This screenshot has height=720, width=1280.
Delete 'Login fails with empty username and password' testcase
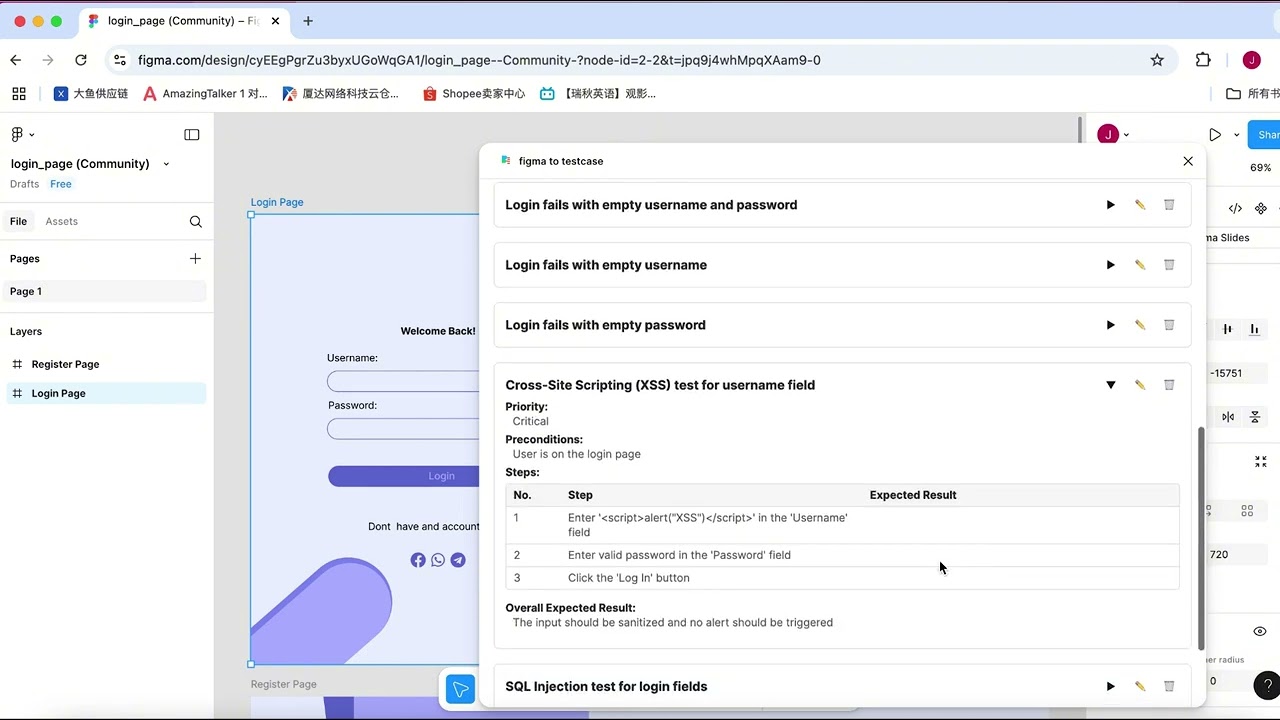pyautogui.click(x=1169, y=205)
